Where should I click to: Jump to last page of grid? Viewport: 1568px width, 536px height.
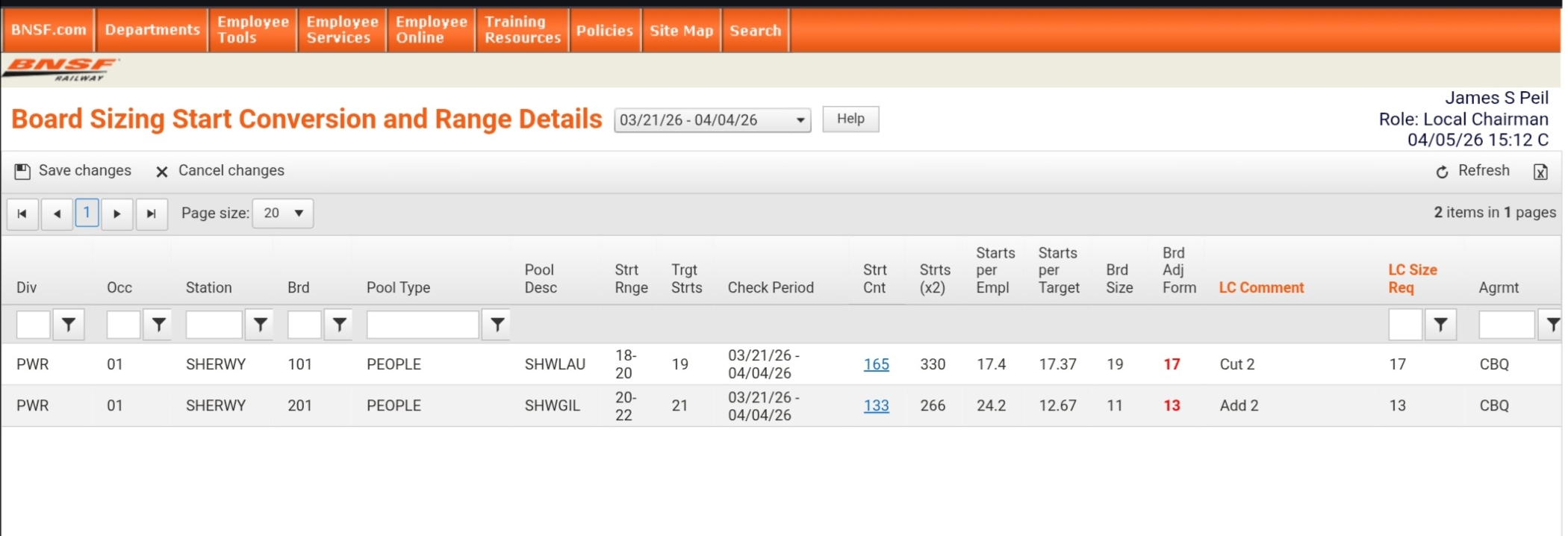point(152,214)
